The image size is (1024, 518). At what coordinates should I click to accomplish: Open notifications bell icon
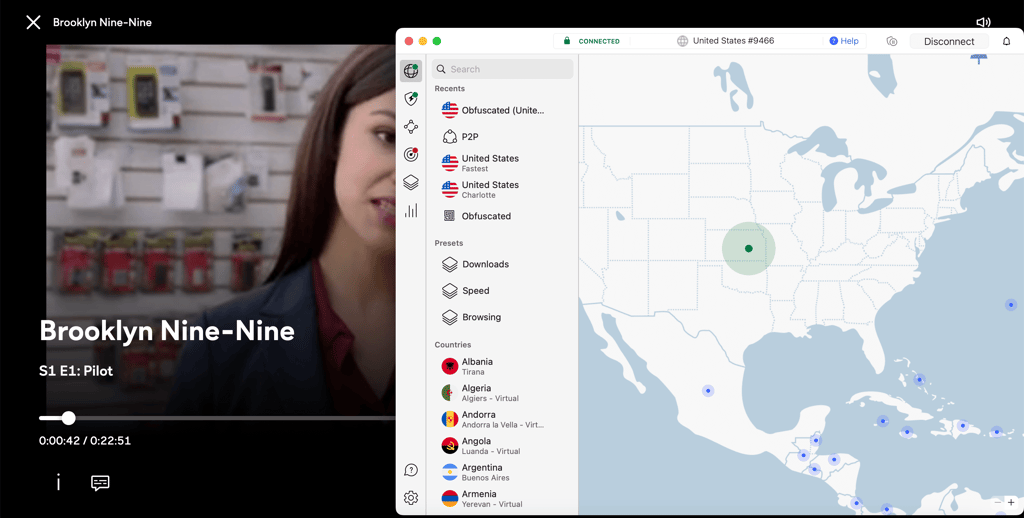click(x=1006, y=41)
